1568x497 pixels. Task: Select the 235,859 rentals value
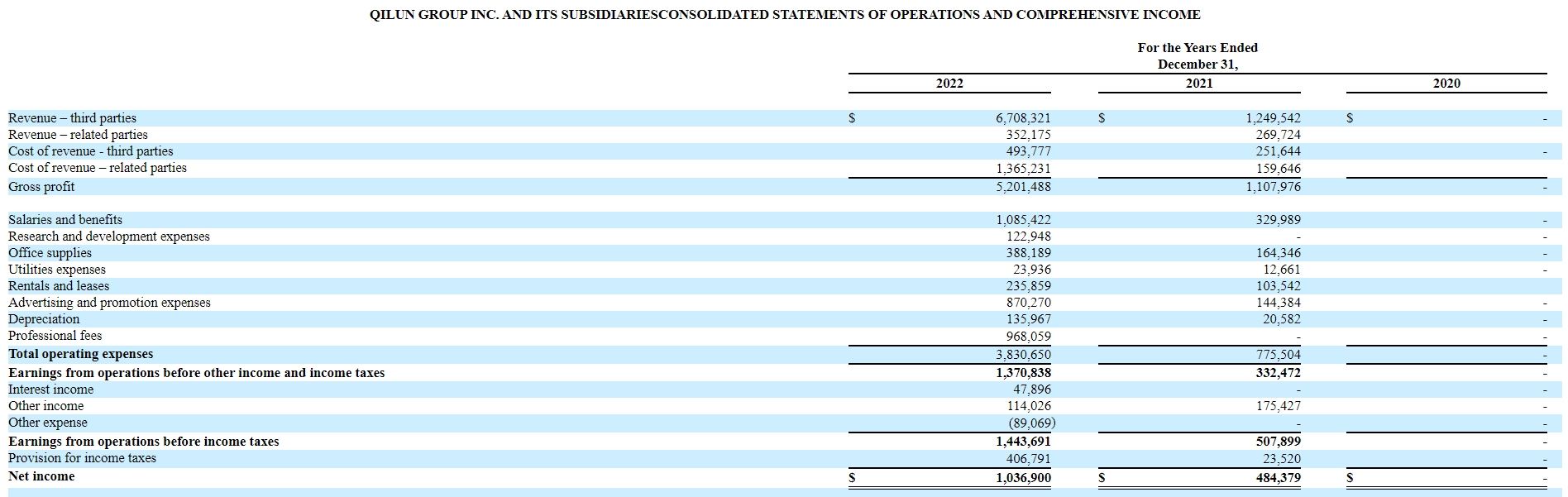click(1028, 286)
